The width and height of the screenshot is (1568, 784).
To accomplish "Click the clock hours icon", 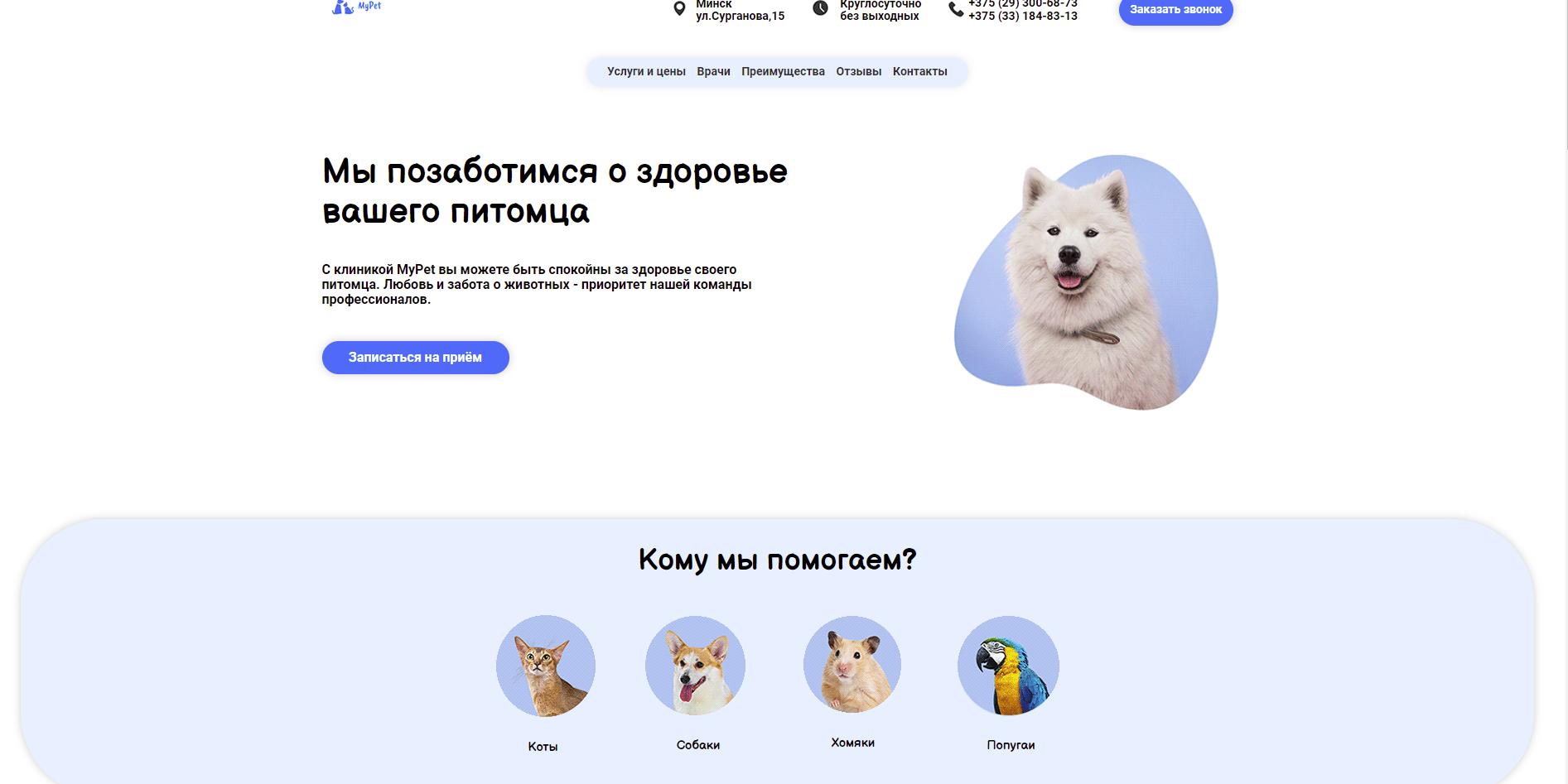I will coord(820,8).
